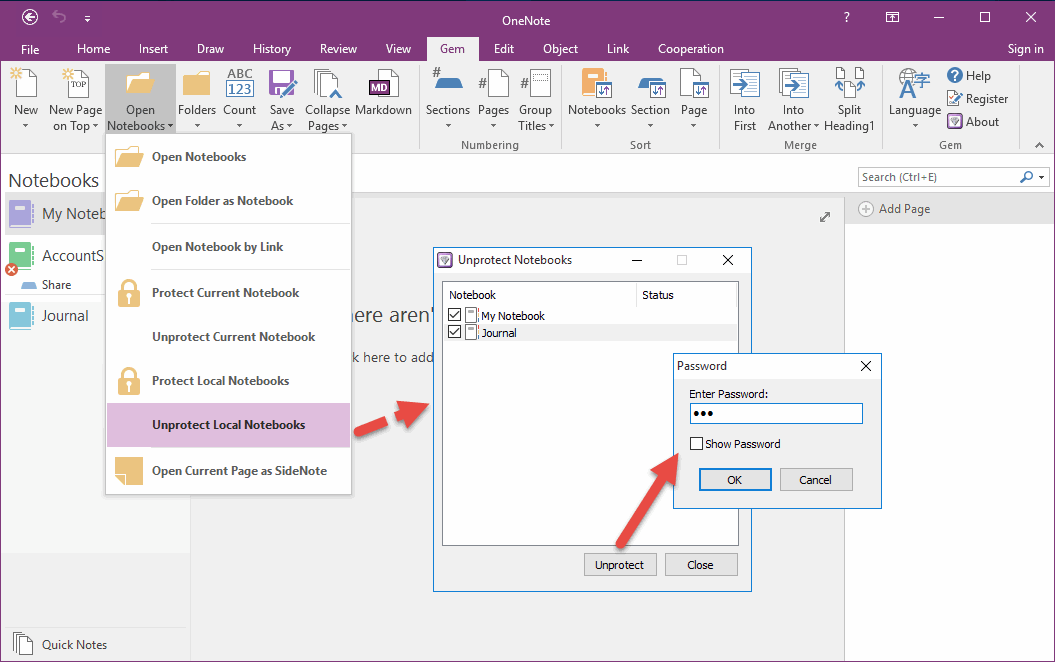
Task: Cancel the Password dialog
Action: [815, 480]
